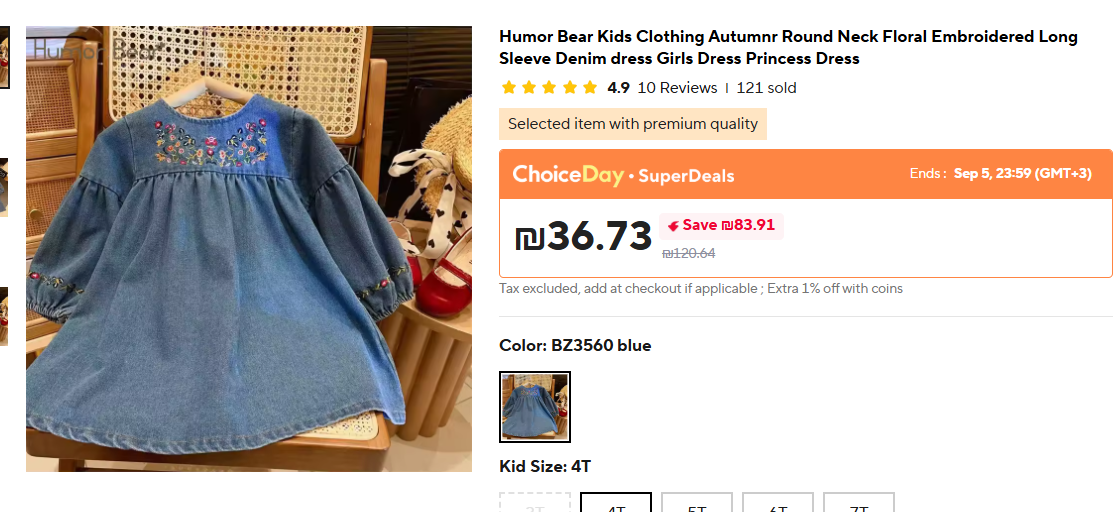
Task: Choose the 5T size option
Action: point(697,503)
